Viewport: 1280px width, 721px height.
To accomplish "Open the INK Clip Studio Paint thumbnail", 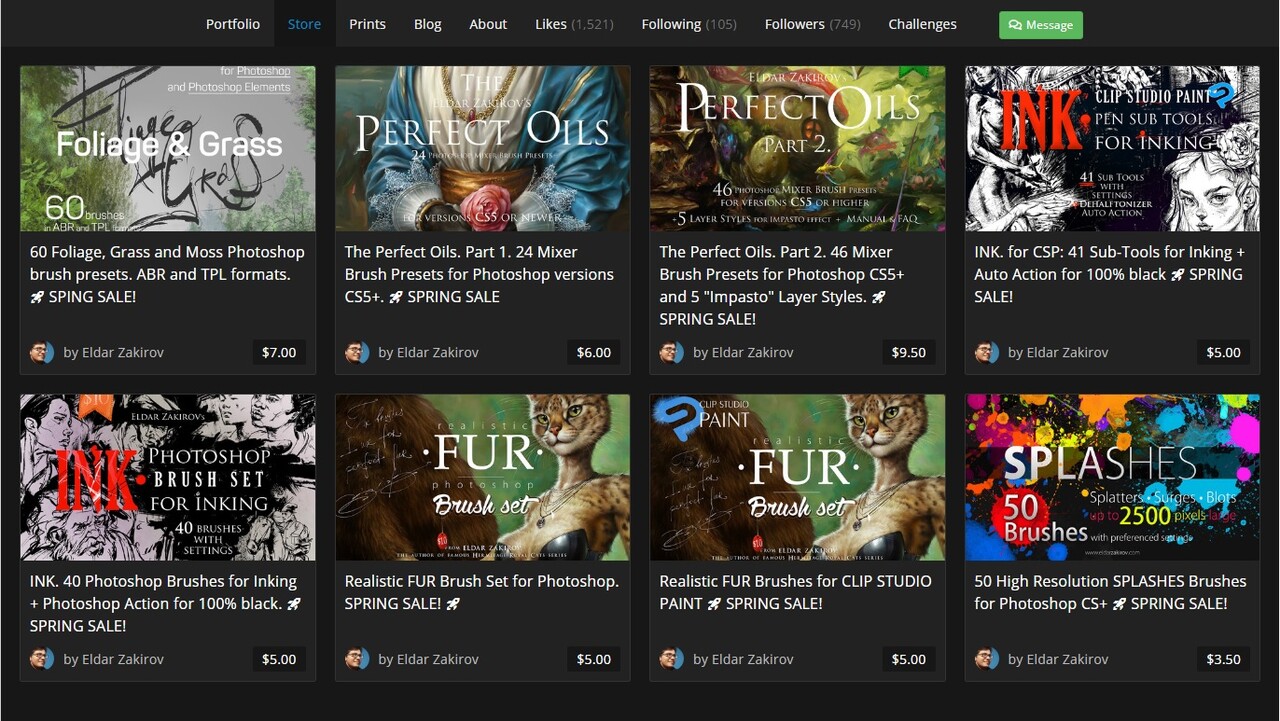I will 1113,149.
